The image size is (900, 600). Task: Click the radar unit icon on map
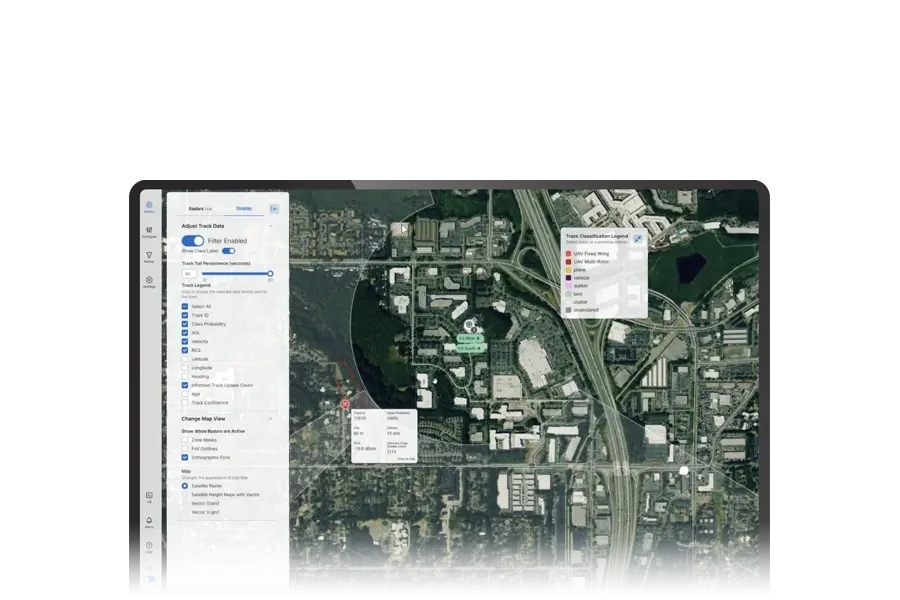[x=469, y=325]
